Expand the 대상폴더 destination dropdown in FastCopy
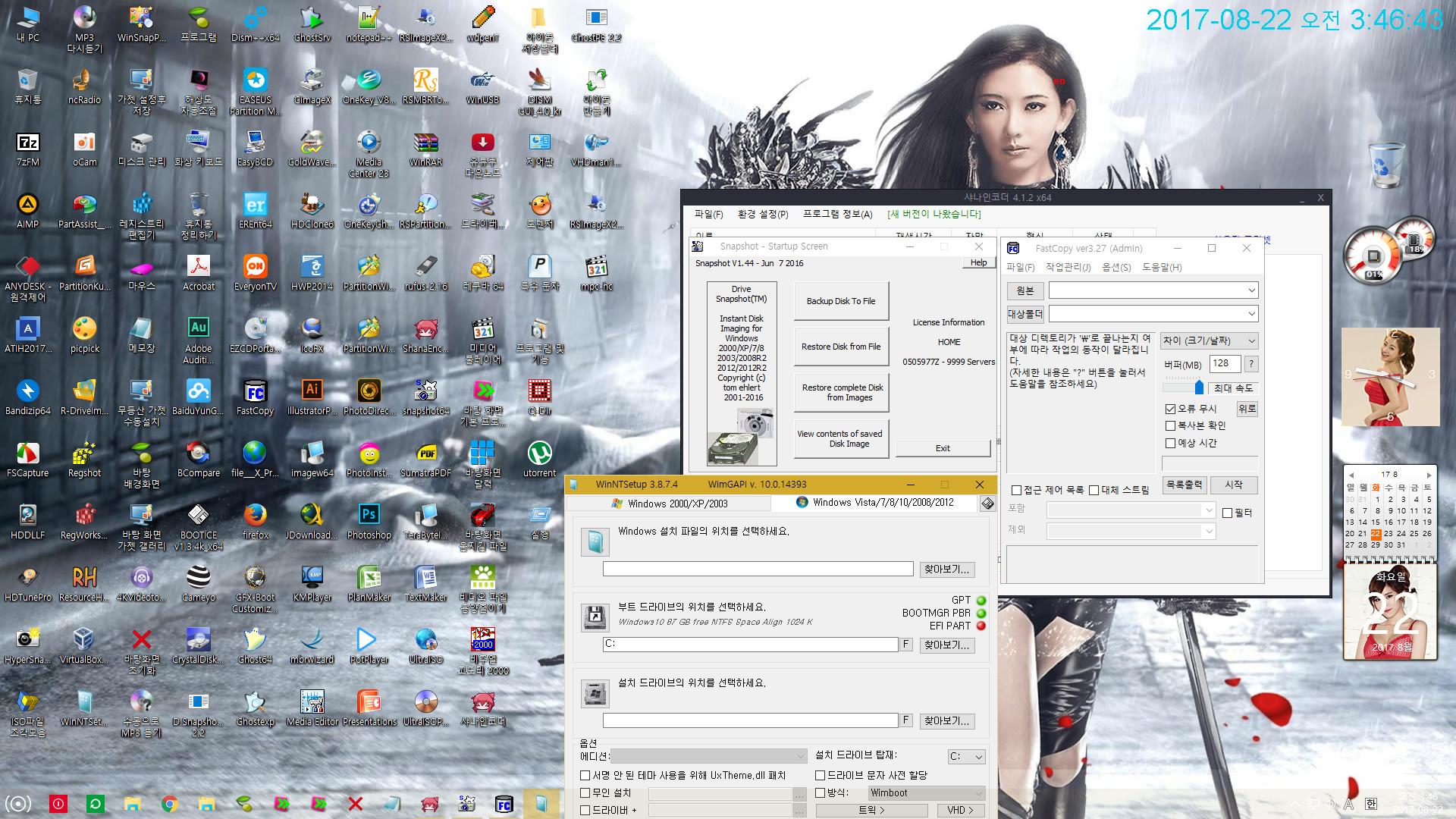Image resolution: width=1456 pixels, height=819 pixels. [1251, 314]
